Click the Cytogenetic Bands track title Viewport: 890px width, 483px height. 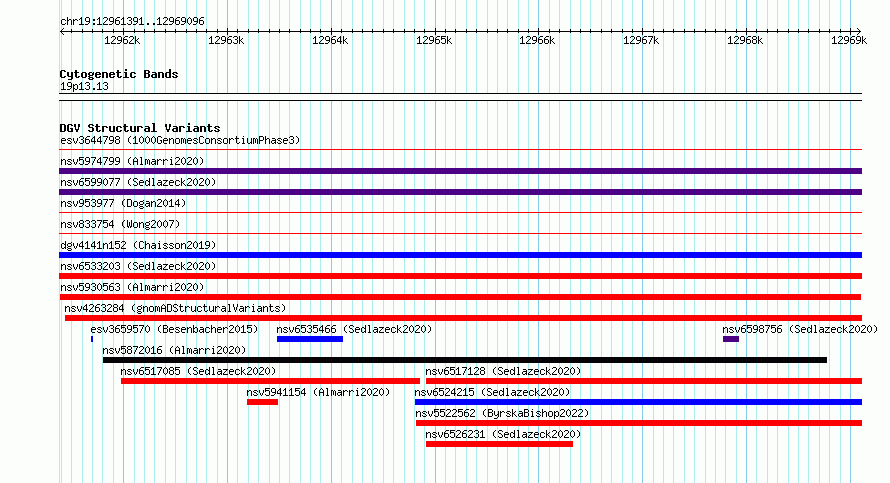[119, 74]
